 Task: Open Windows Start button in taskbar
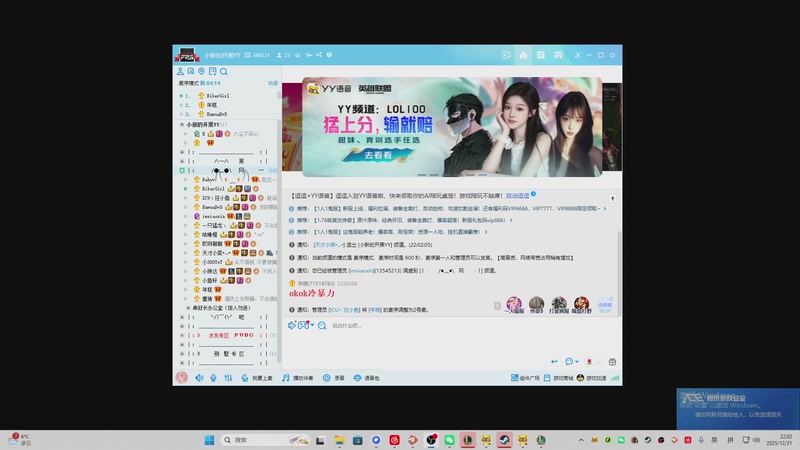click(209, 440)
